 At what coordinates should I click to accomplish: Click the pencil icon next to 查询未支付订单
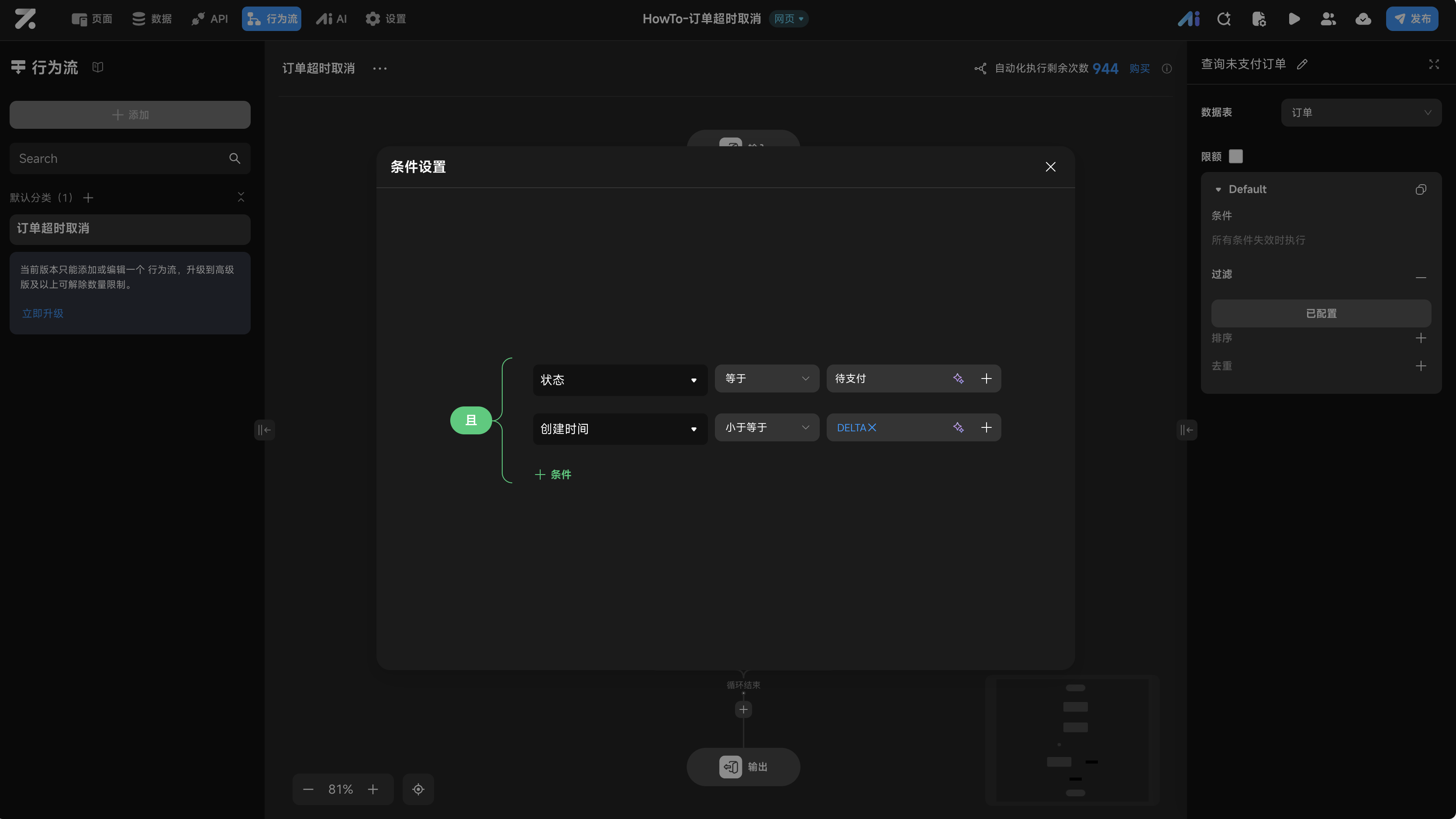pyautogui.click(x=1302, y=65)
